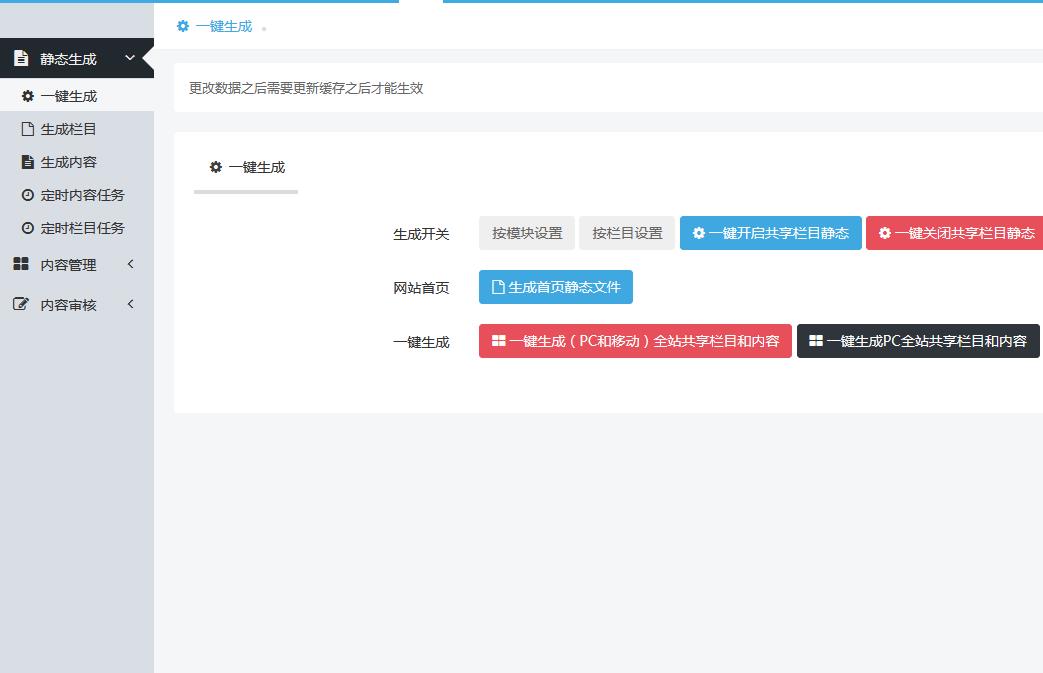Open 定时栏目任务 from the sidebar menu
This screenshot has height=673, width=1043.
tap(82, 228)
